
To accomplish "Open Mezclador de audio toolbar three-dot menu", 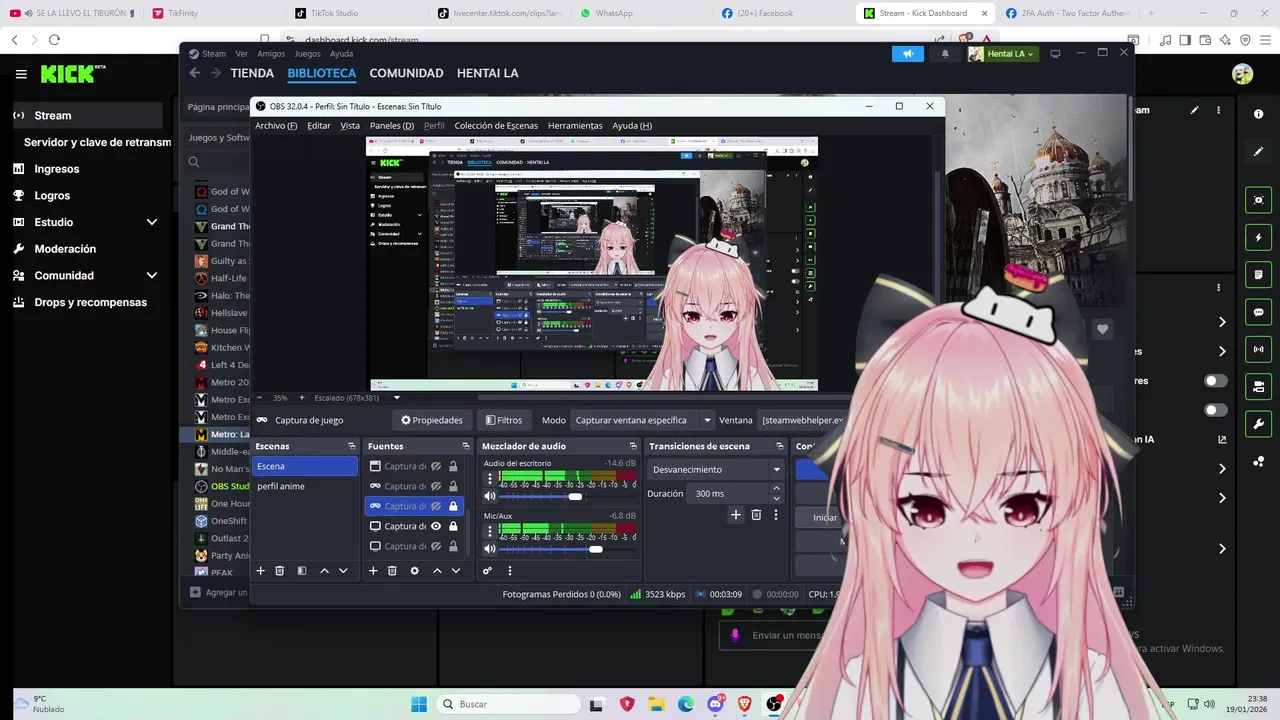I will pyautogui.click(x=510, y=571).
